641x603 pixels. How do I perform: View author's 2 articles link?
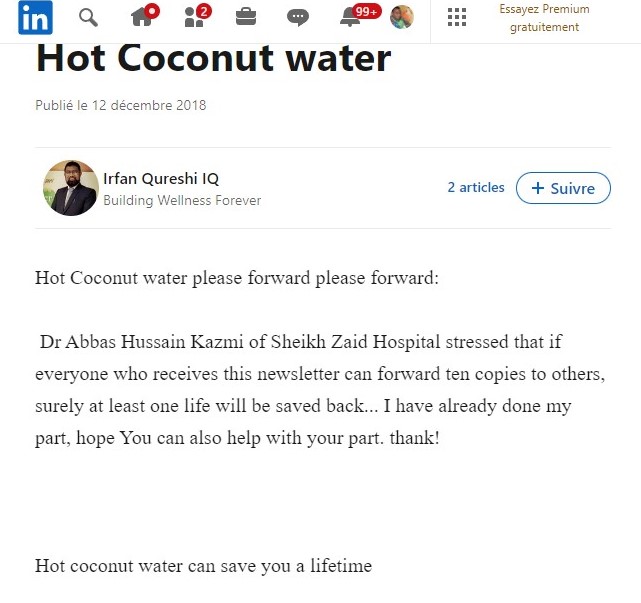(476, 187)
